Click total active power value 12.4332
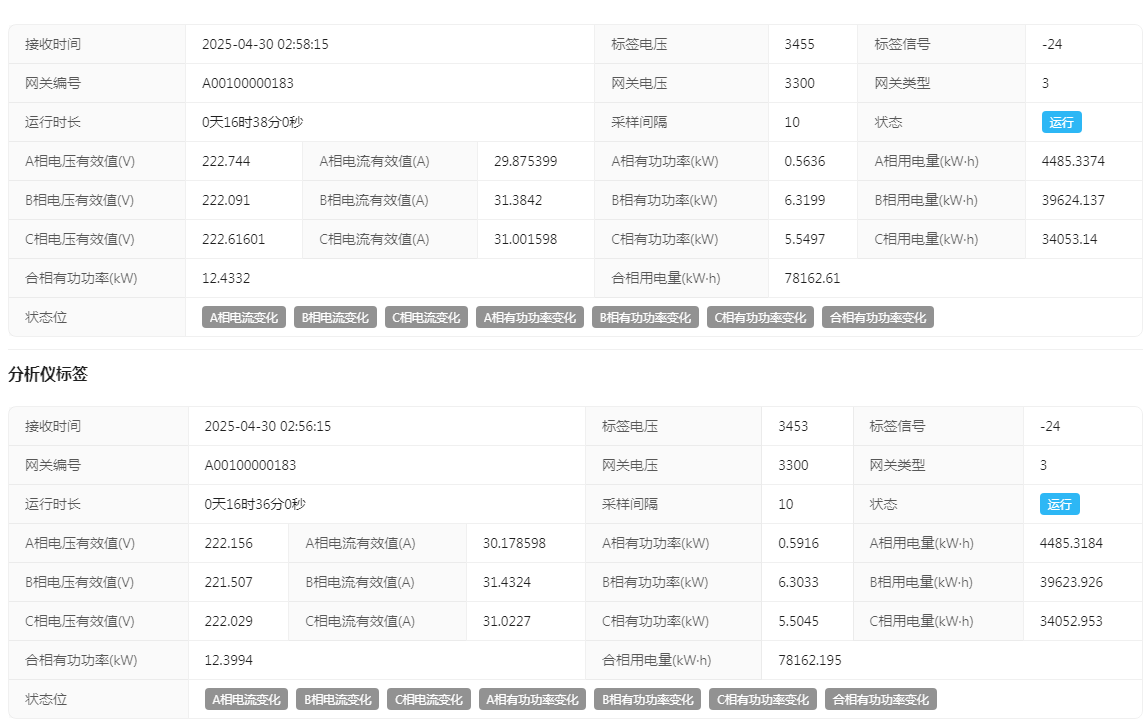 (x=226, y=278)
